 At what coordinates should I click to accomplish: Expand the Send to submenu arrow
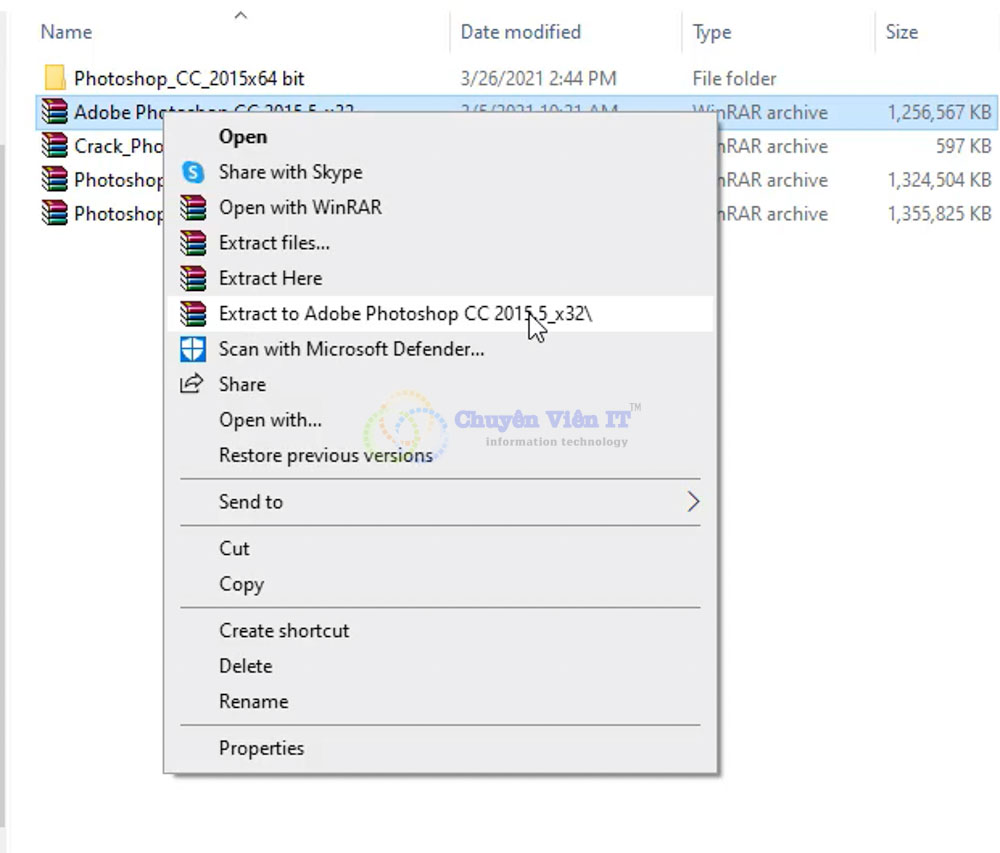click(x=693, y=502)
